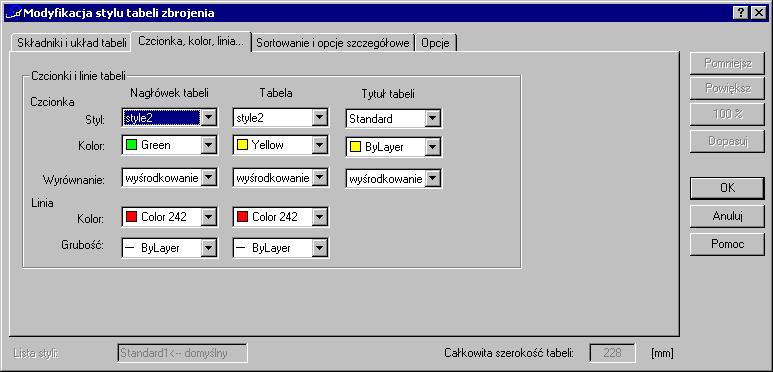Click the Tytuł tabeli column heading
Image resolution: width=773 pixels, height=372 pixels.
click(x=387, y=93)
